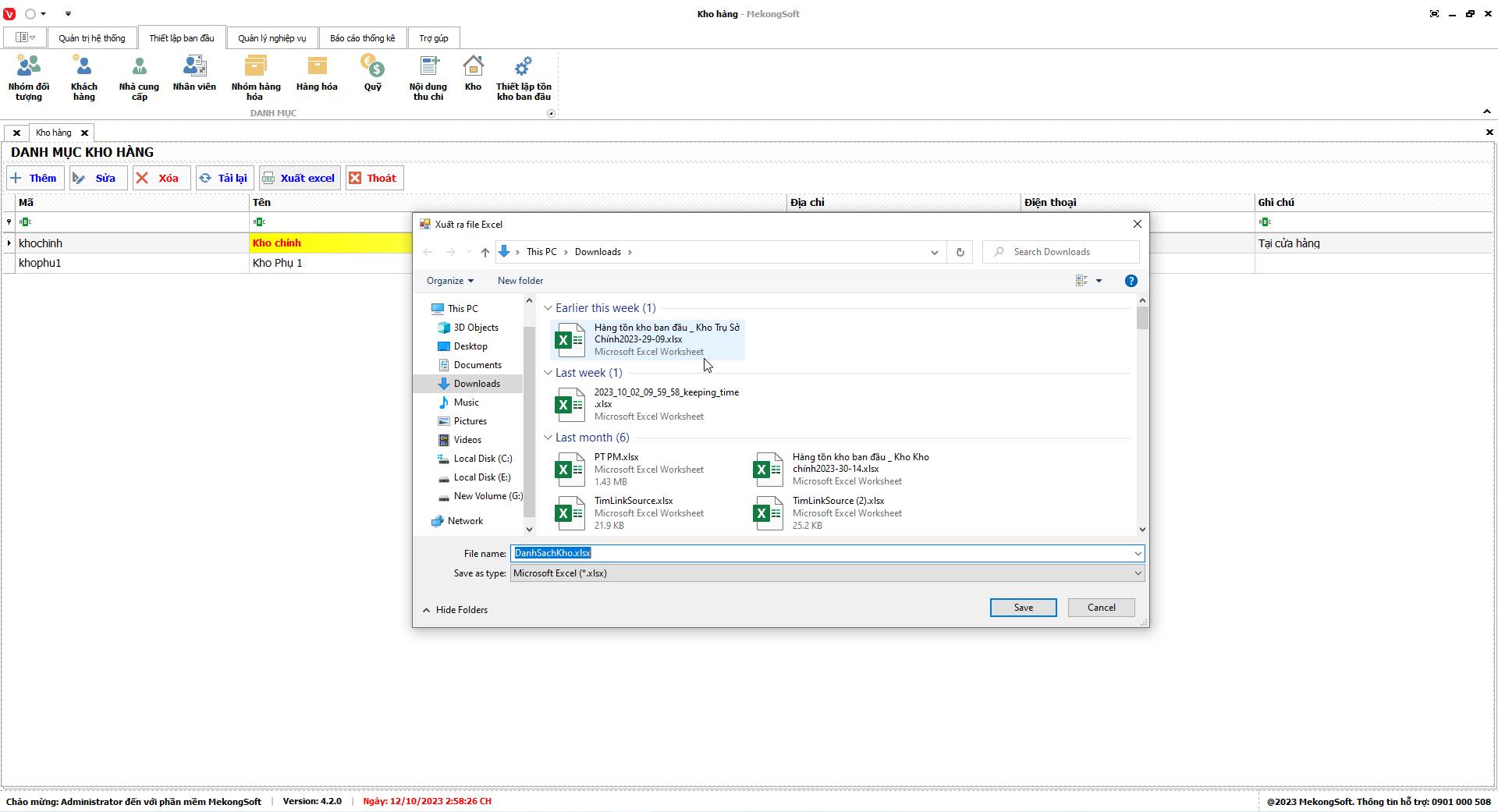Refresh the Downloads folder listing
Screen dimensions: 1498x812
pyautogui.click(x=960, y=252)
